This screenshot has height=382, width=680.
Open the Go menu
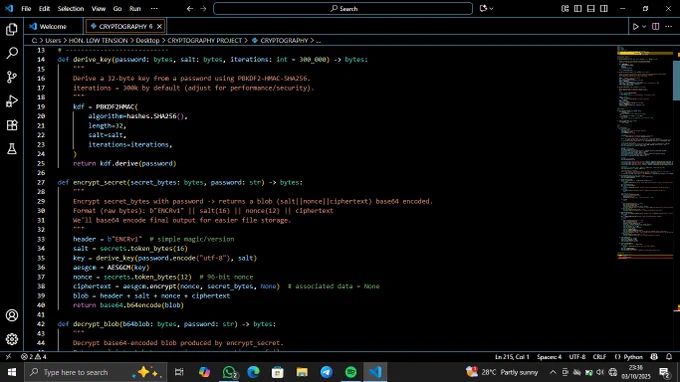pos(117,8)
